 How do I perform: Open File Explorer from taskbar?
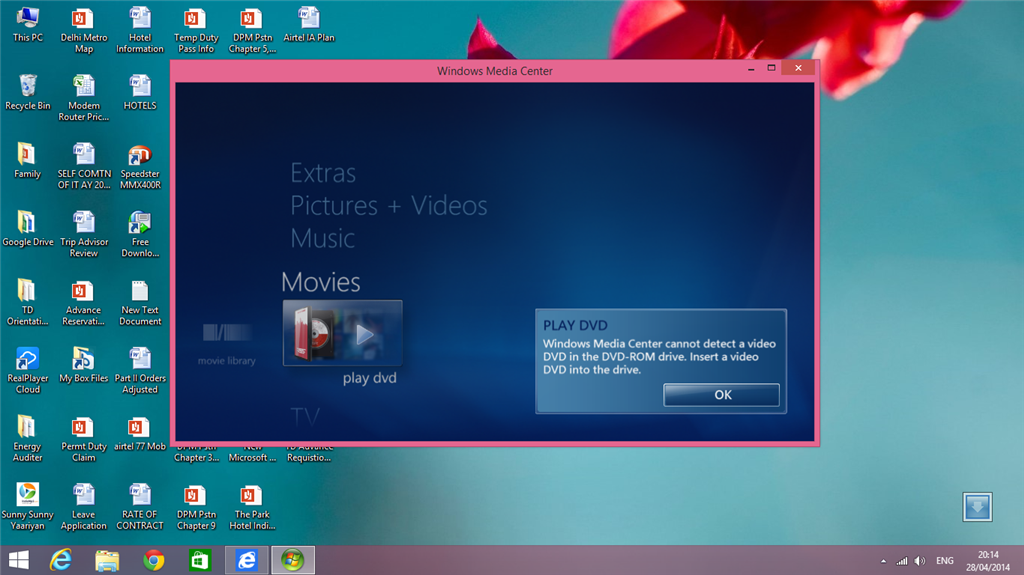click(x=107, y=560)
